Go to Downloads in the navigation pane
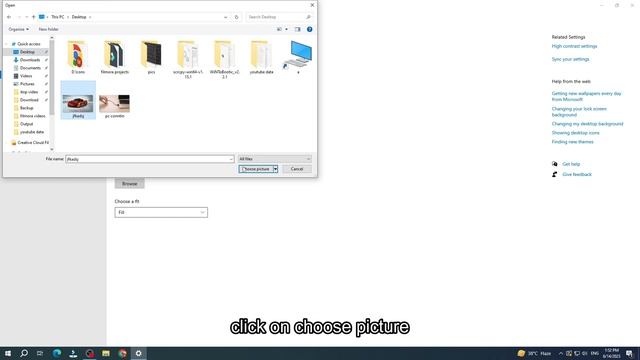Image resolution: width=640 pixels, height=360 pixels. (x=30, y=60)
